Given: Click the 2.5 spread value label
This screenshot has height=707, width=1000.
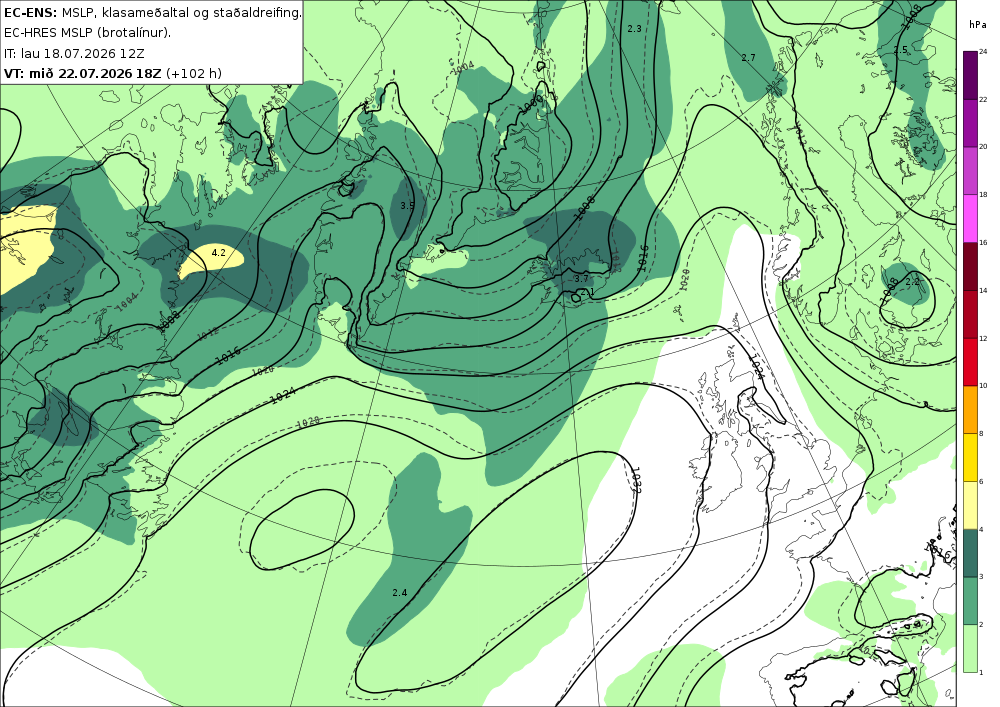Looking at the screenshot, I should point(901,50).
